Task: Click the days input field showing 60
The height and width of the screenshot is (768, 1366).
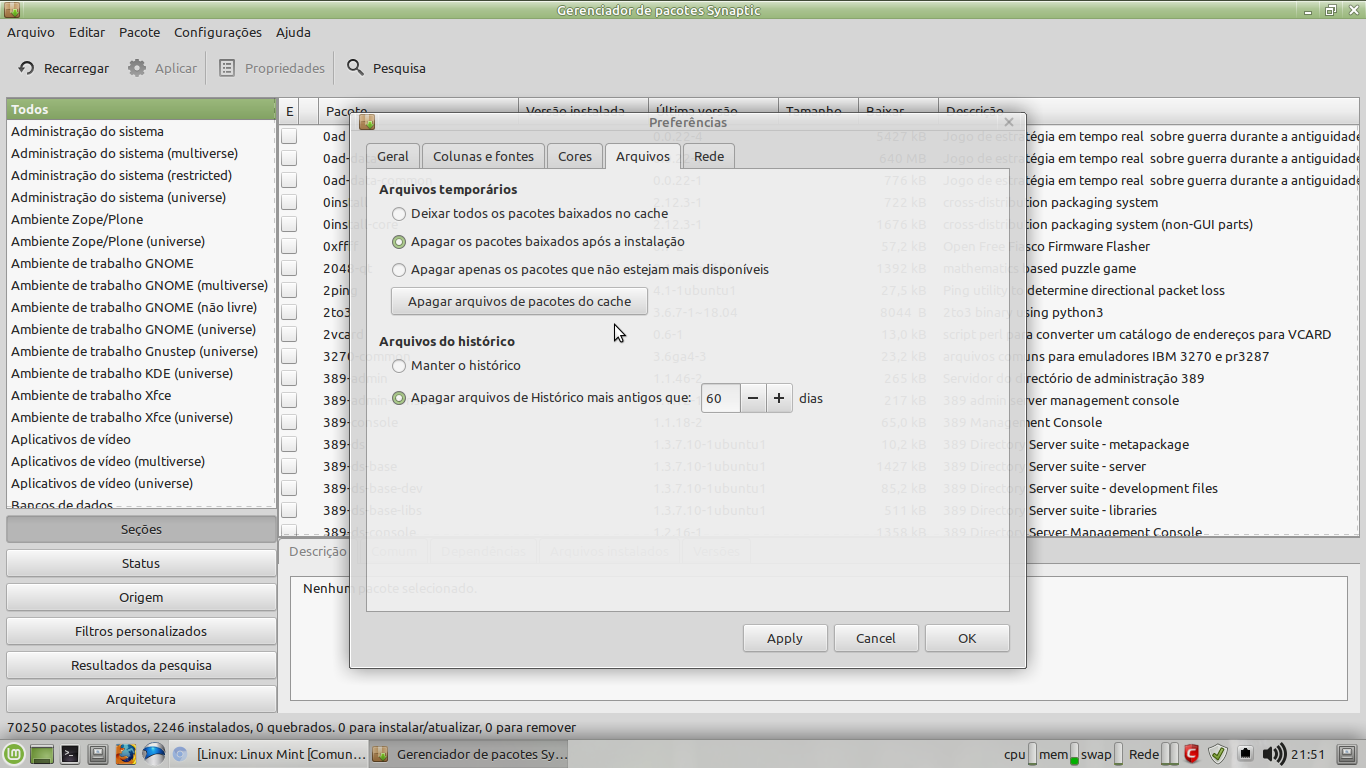Action: (x=720, y=398)
